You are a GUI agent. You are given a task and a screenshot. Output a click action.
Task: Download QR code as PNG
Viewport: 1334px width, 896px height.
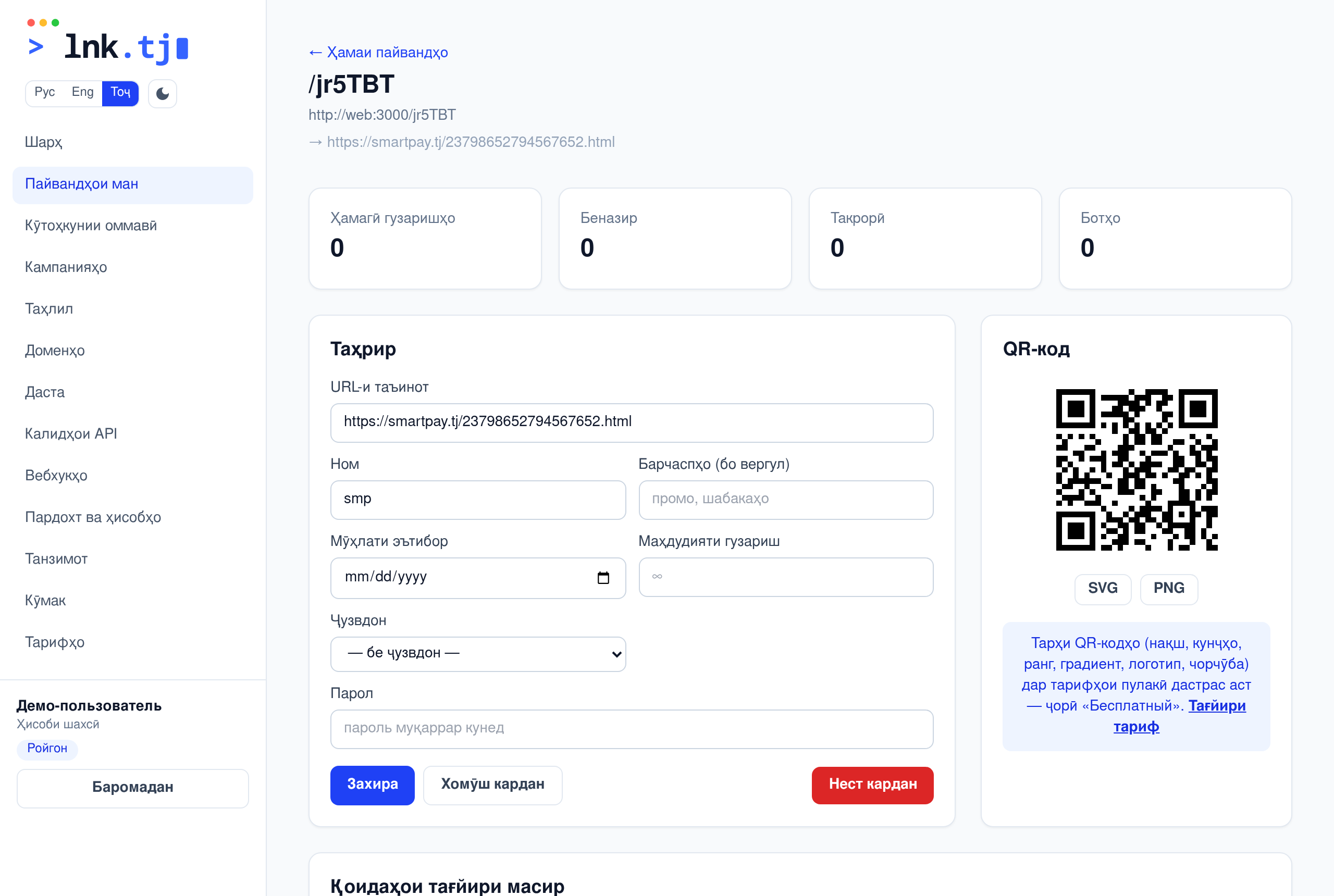click(1169, 589)
